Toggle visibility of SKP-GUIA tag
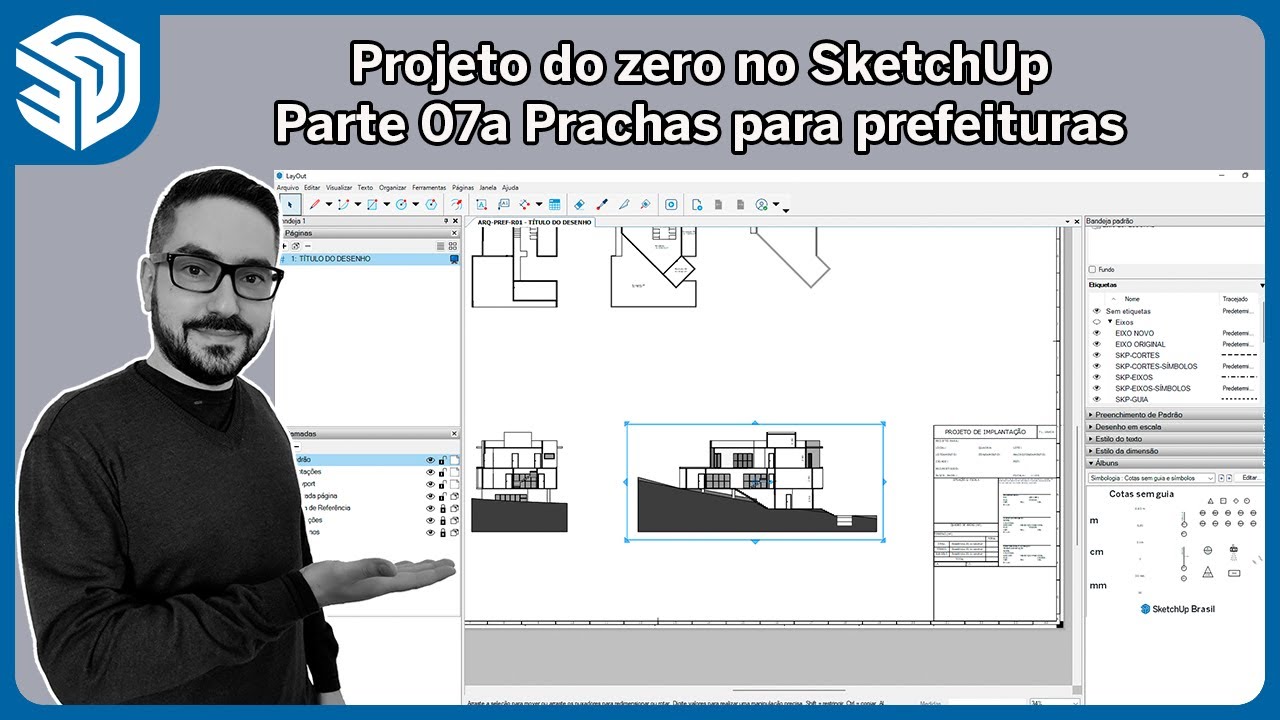 1096,399
